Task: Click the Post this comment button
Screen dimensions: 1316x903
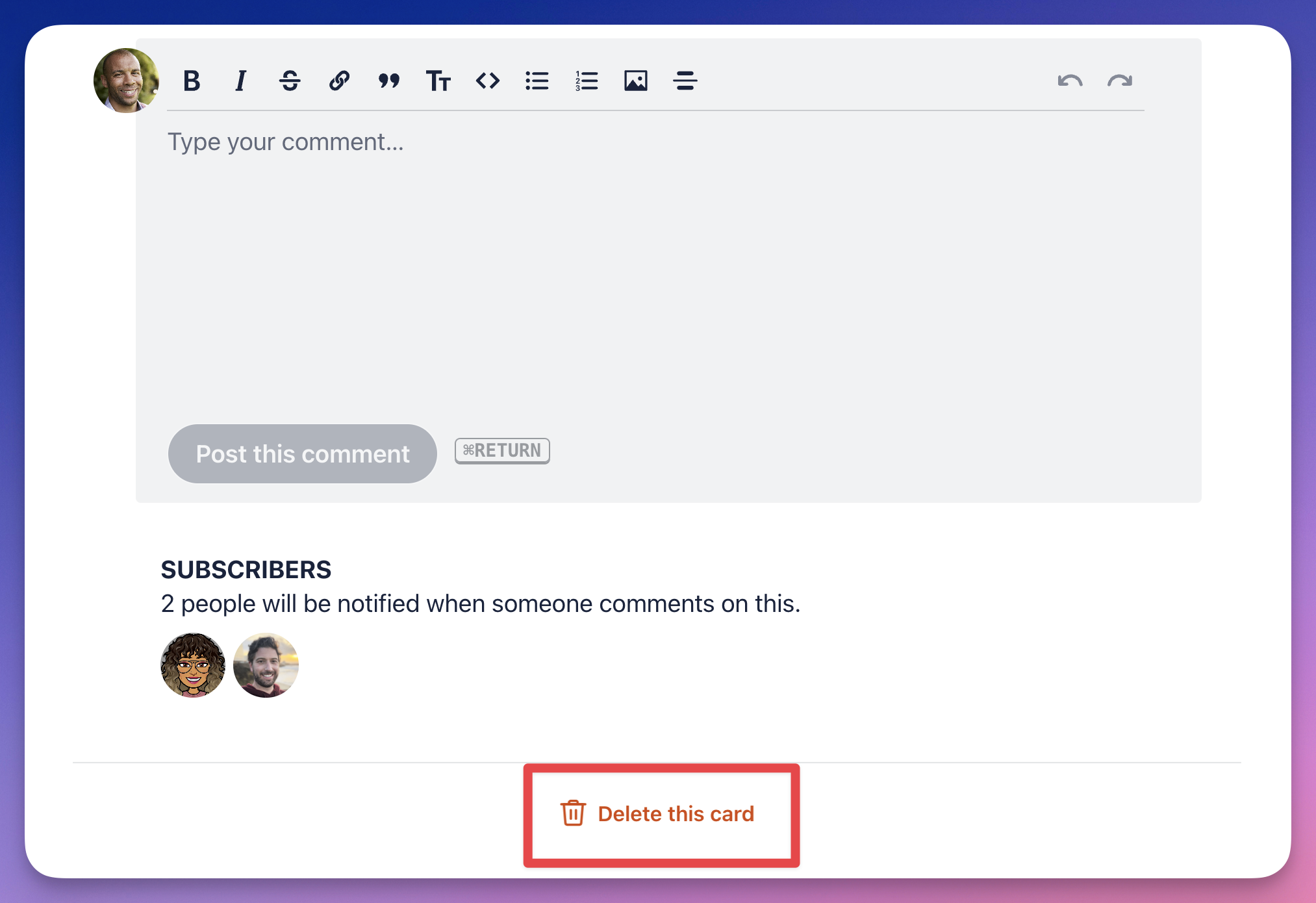Action: (x=302, y=453)
